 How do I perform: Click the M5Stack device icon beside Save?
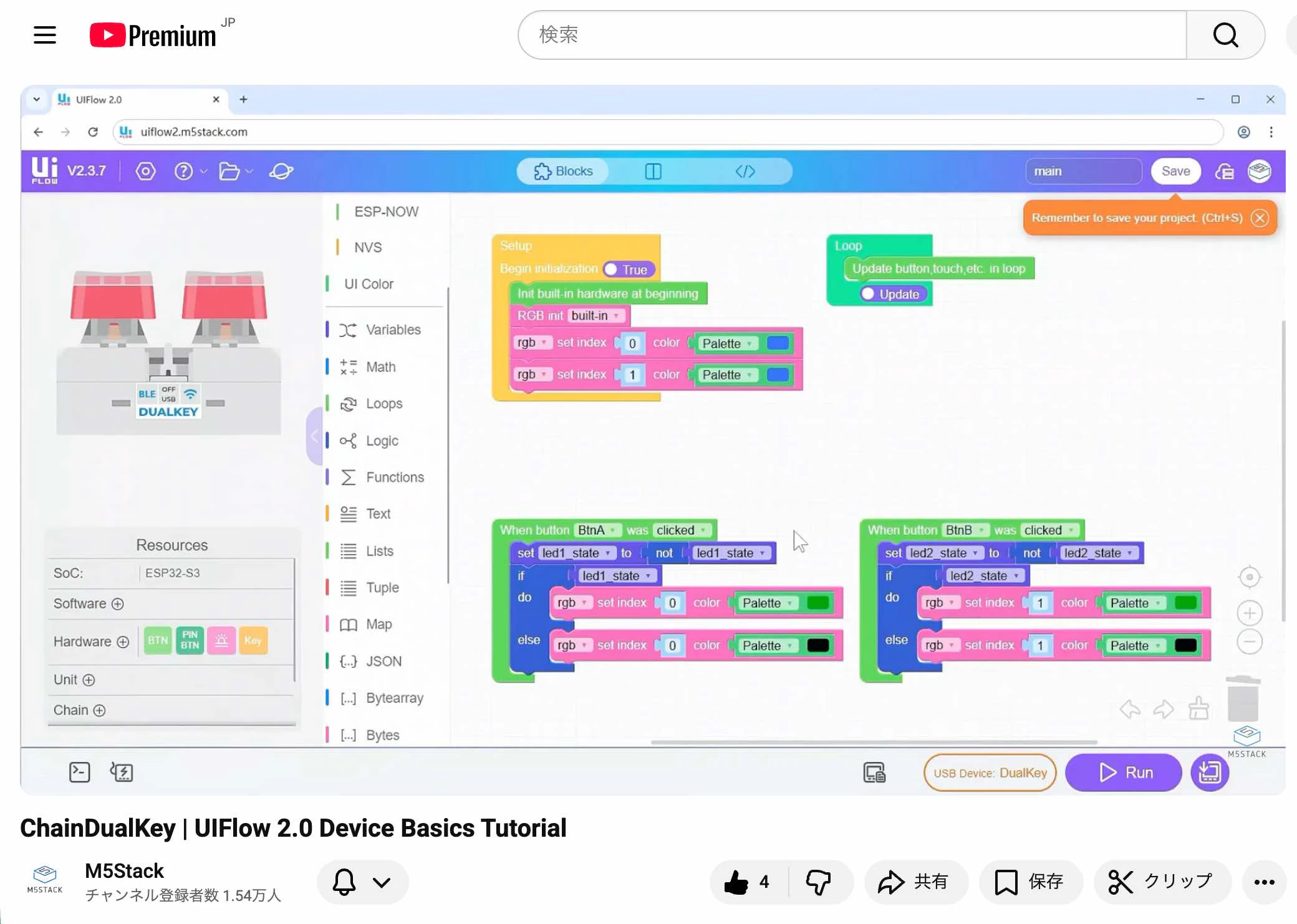tap(1260, 171)
